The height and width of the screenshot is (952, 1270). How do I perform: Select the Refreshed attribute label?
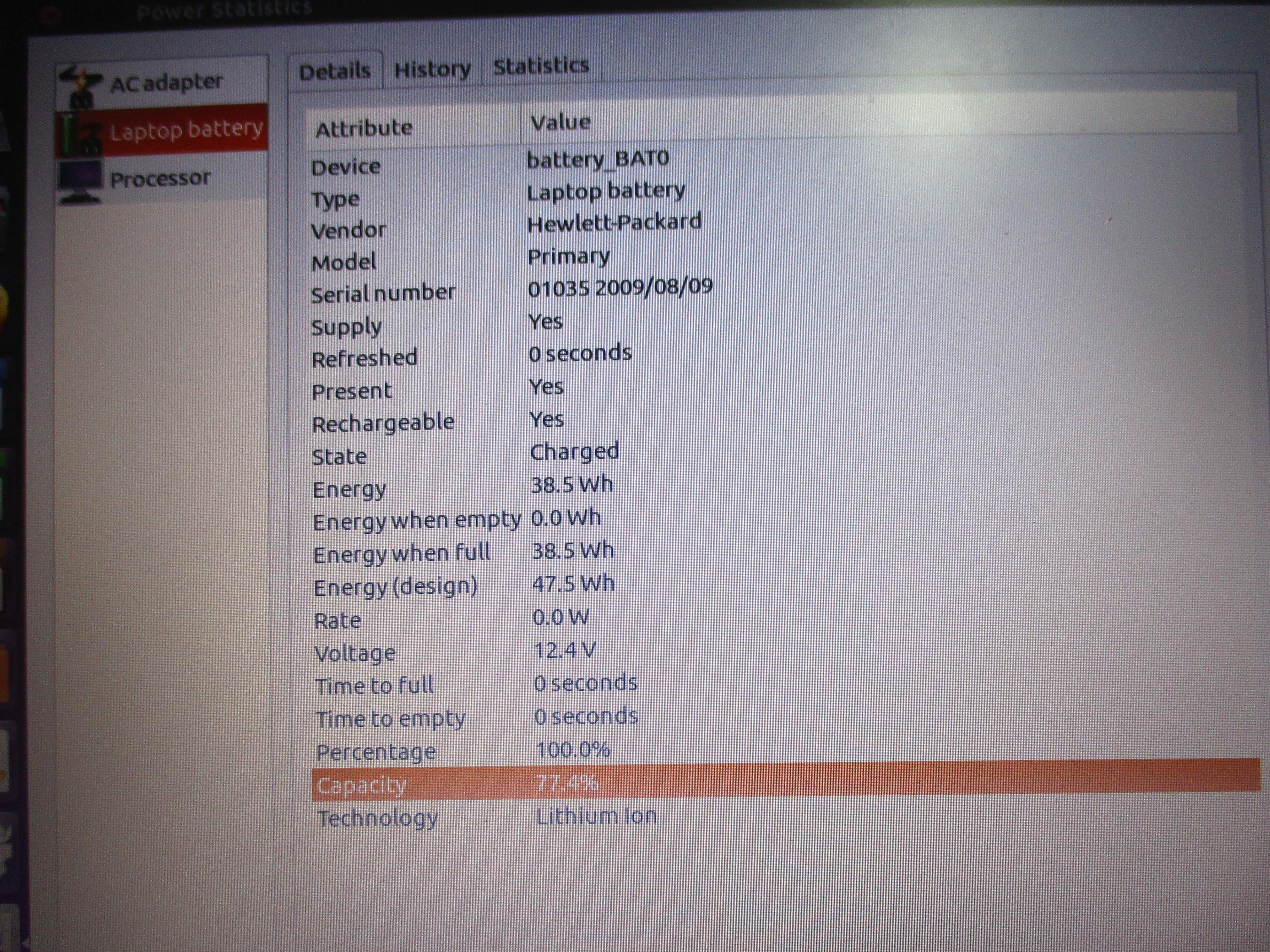click(364, 359)
